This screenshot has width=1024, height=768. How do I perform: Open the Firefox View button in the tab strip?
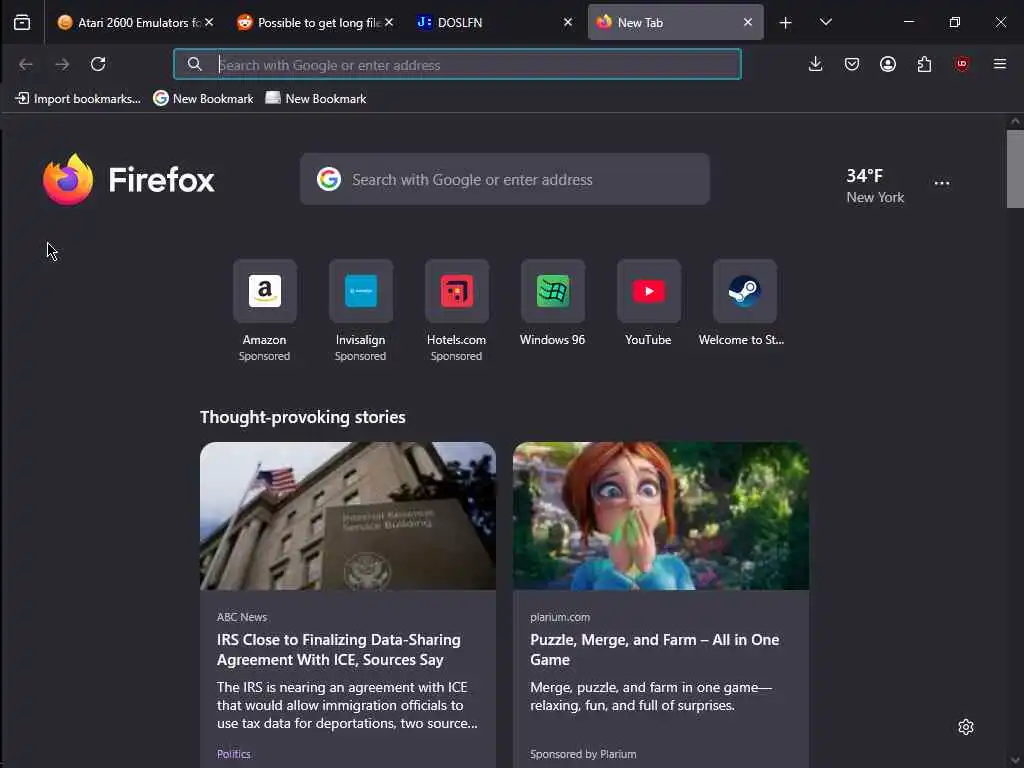click(22, 23)
